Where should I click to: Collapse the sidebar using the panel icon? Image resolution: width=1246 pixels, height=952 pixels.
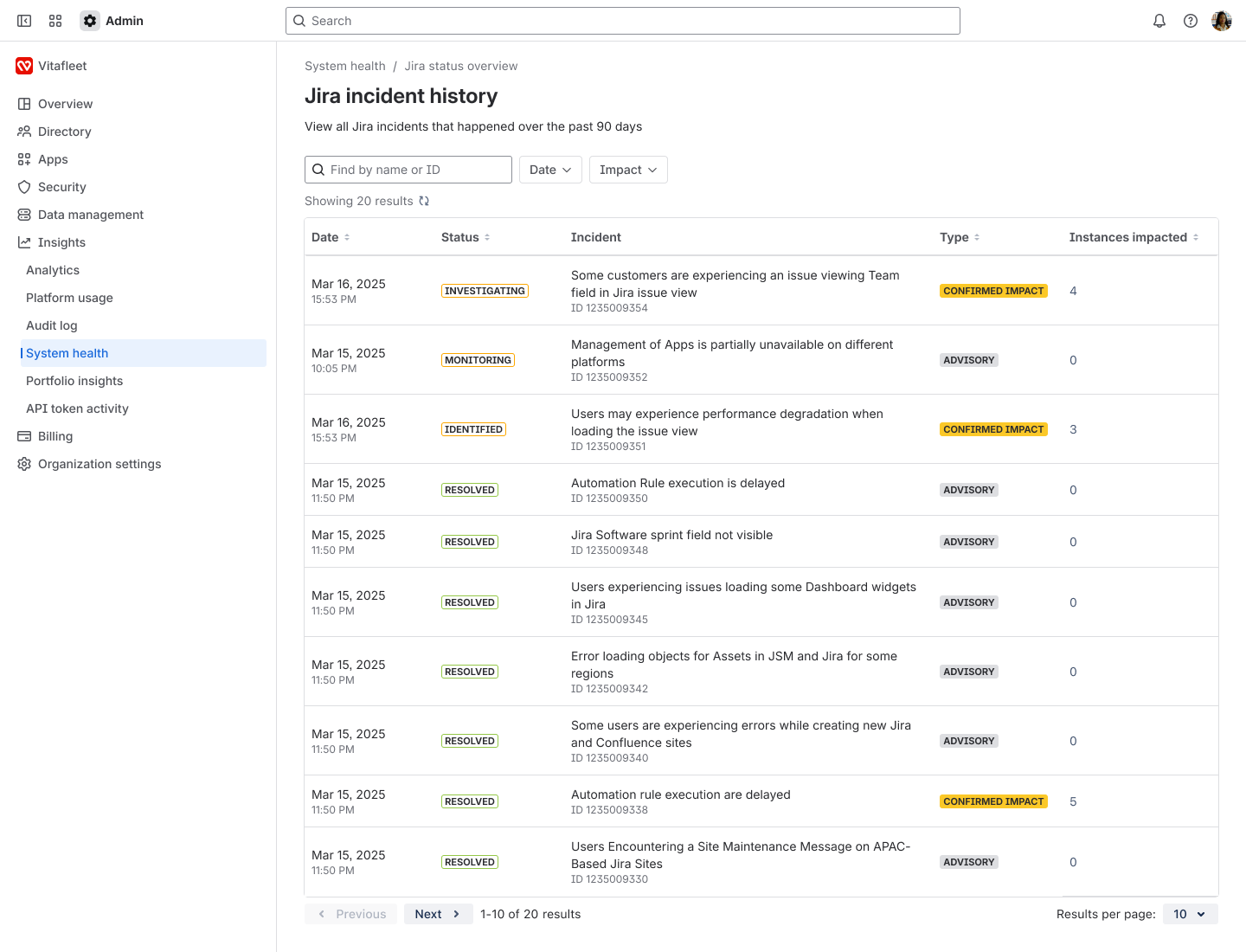pos(23,20)
